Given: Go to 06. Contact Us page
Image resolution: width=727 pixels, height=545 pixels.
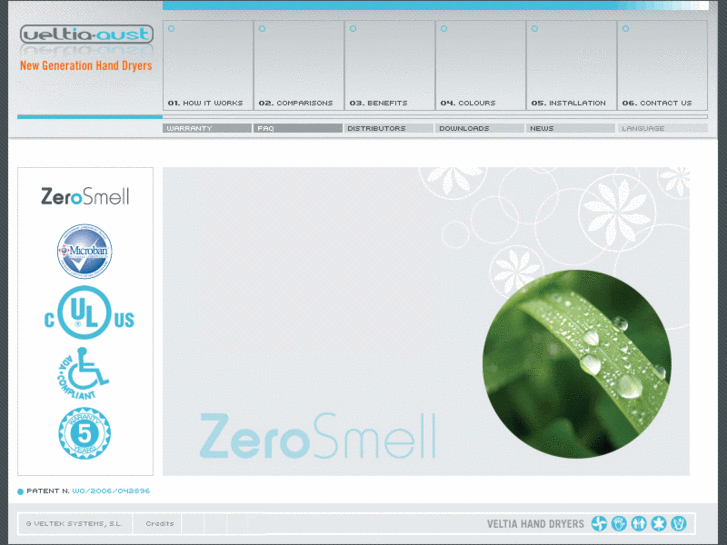Looking at the screenshot, I should point(662,65).
